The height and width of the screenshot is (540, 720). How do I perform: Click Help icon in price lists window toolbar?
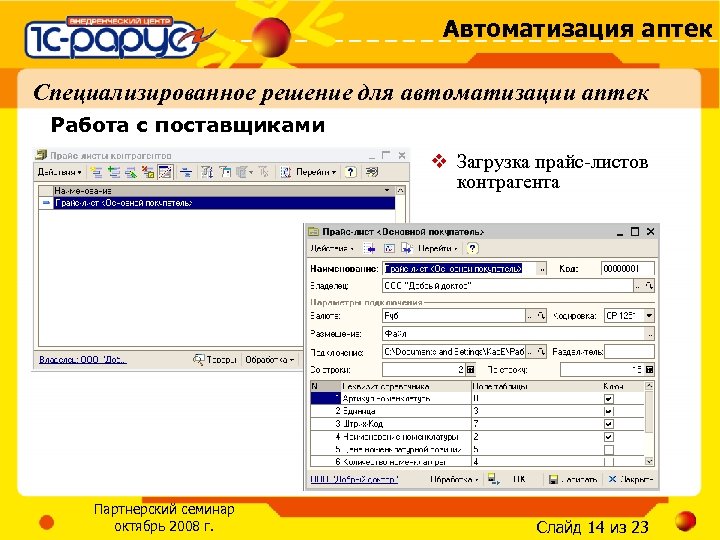point(350,172)
